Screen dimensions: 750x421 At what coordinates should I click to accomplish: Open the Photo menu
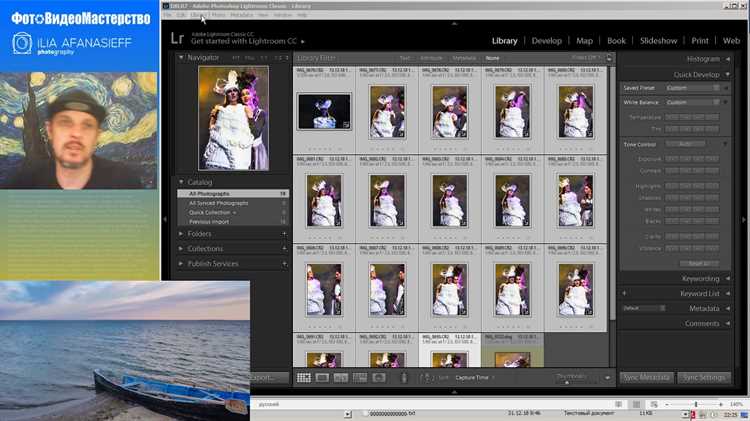pos(218,15)
